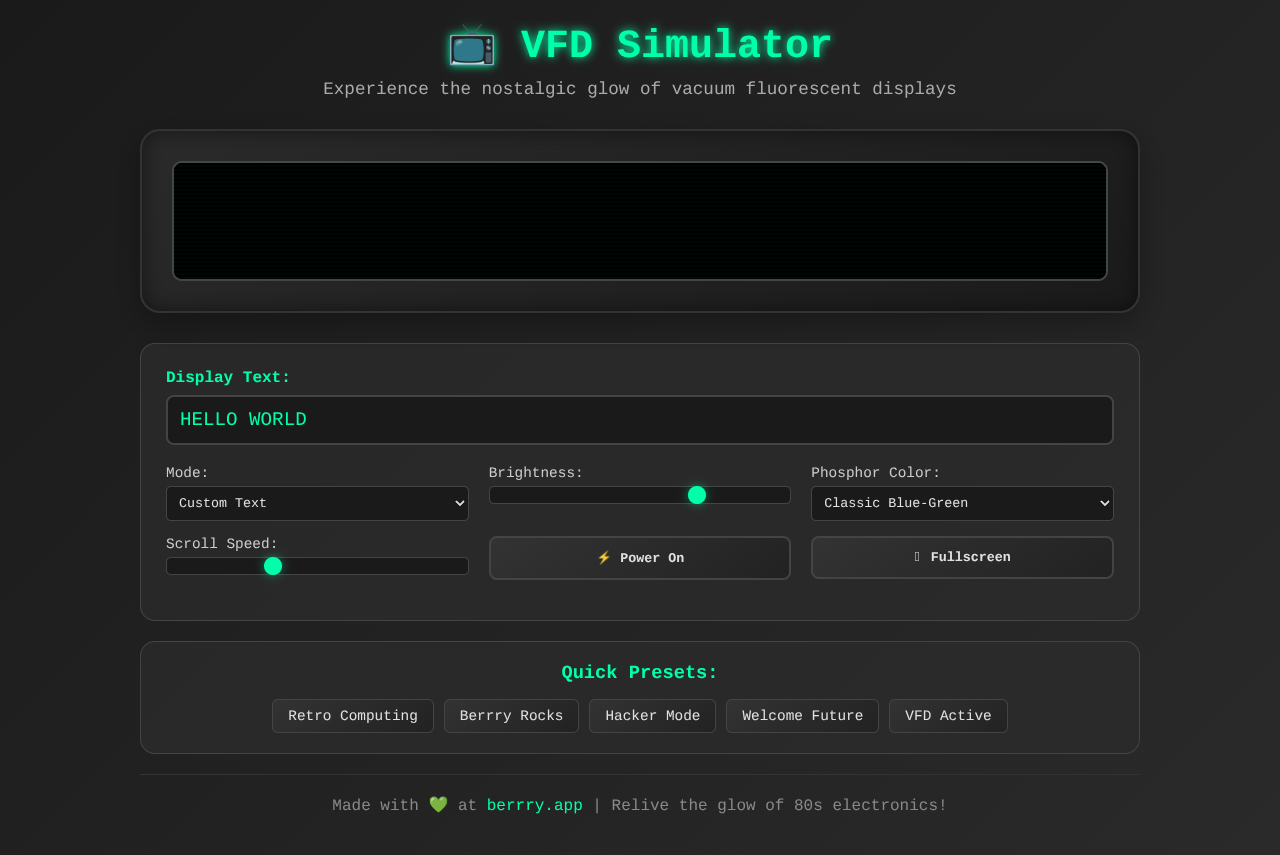Click the VFD display screen area
This screenshot has height=855, width=1280.
640,220
